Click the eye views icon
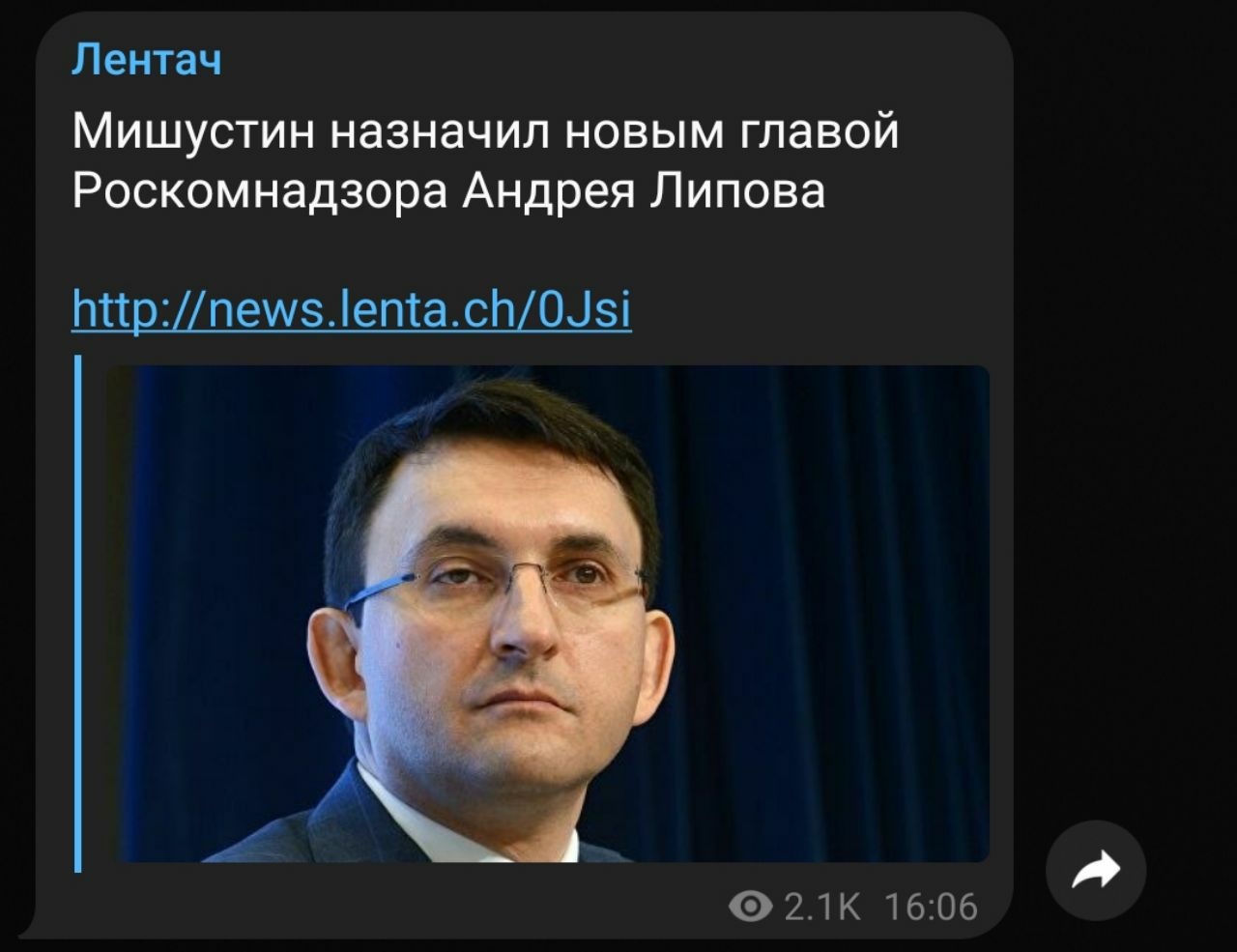 [750, 907]
